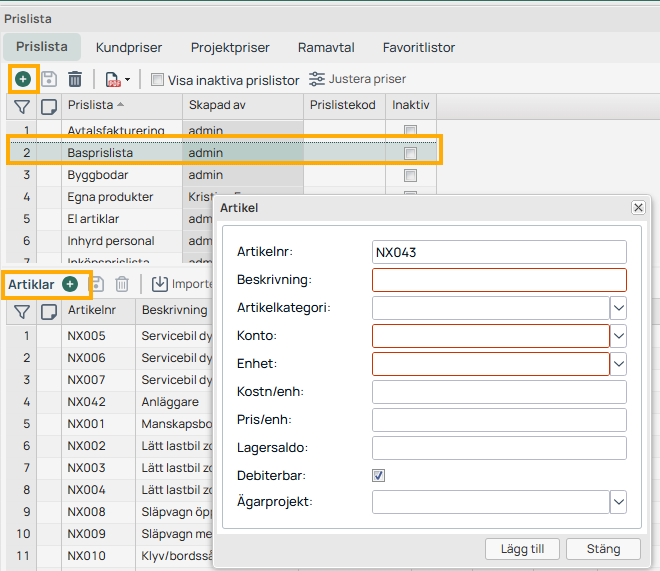The width and height of the screenshot is (660, 571).
Task: Click the green add price list icon
Action: (23, 78)
